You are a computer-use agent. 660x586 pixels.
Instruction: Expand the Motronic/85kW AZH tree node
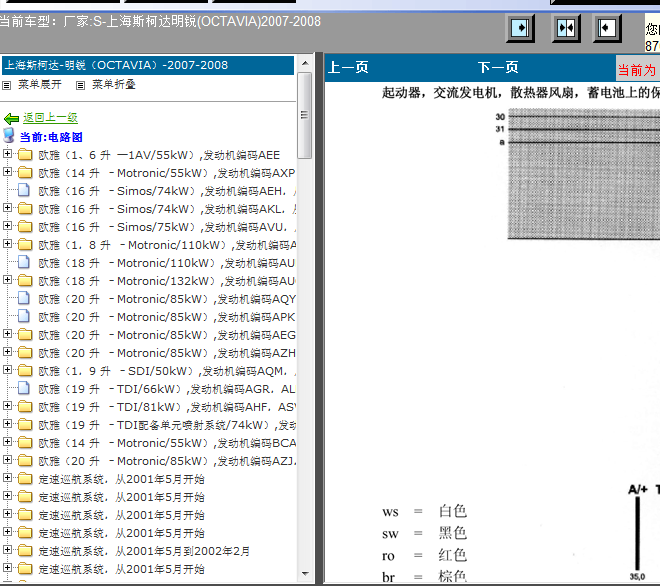pos(7,351)
